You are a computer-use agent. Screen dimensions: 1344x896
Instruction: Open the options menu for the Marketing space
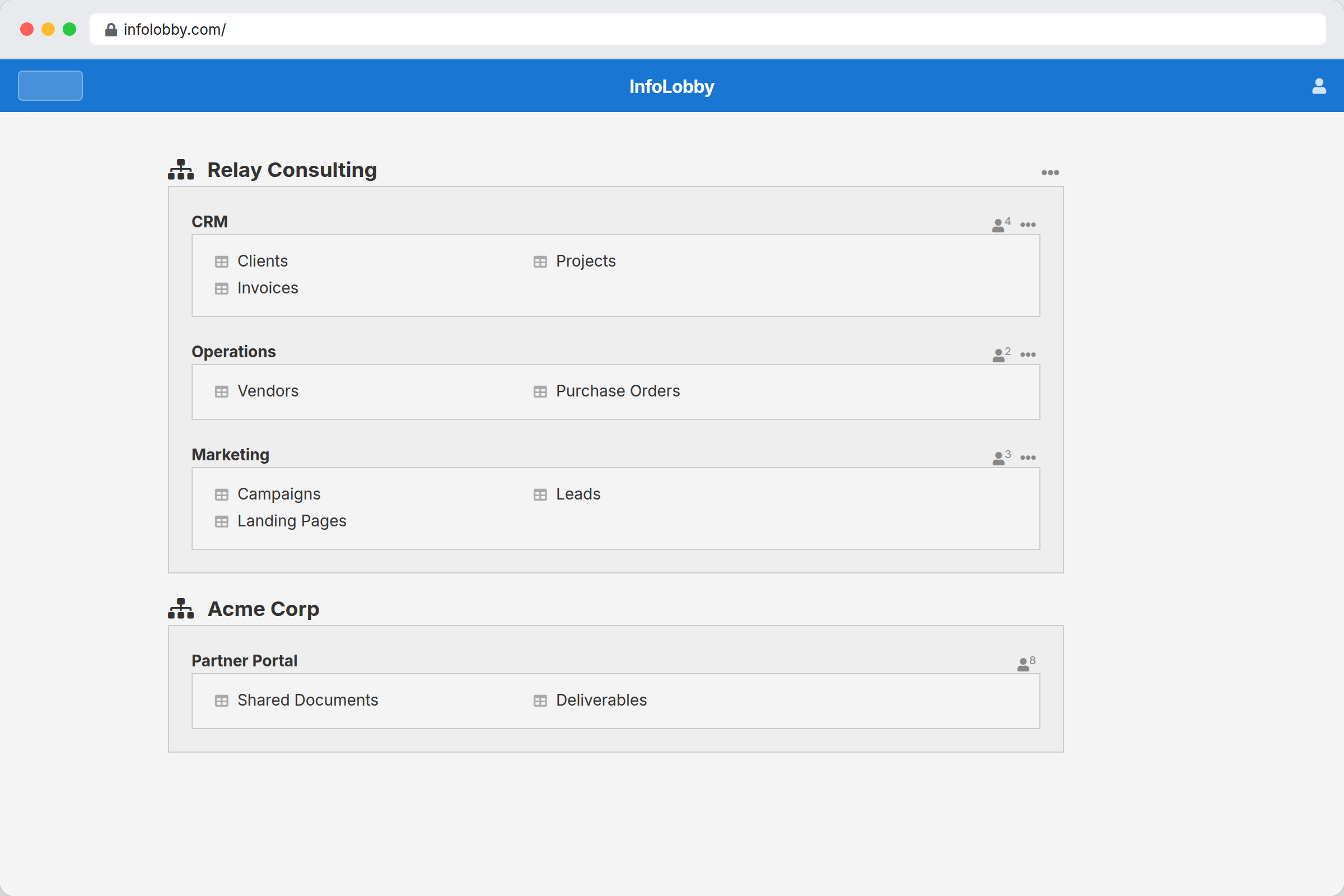point(1029,457)
